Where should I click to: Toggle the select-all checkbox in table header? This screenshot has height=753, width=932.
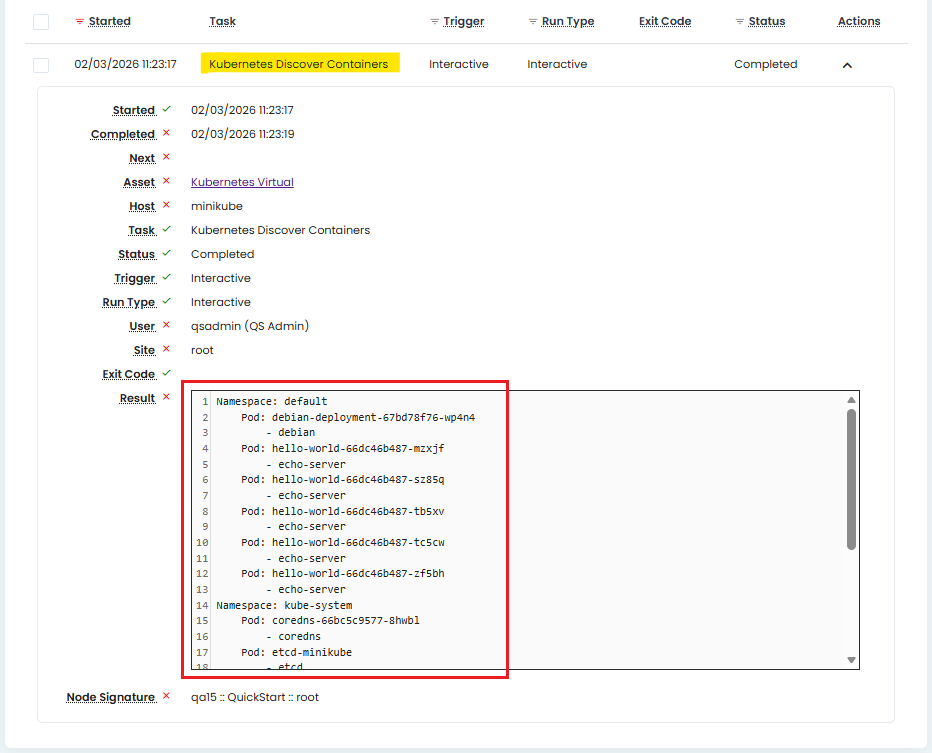[x=41, y=21]
